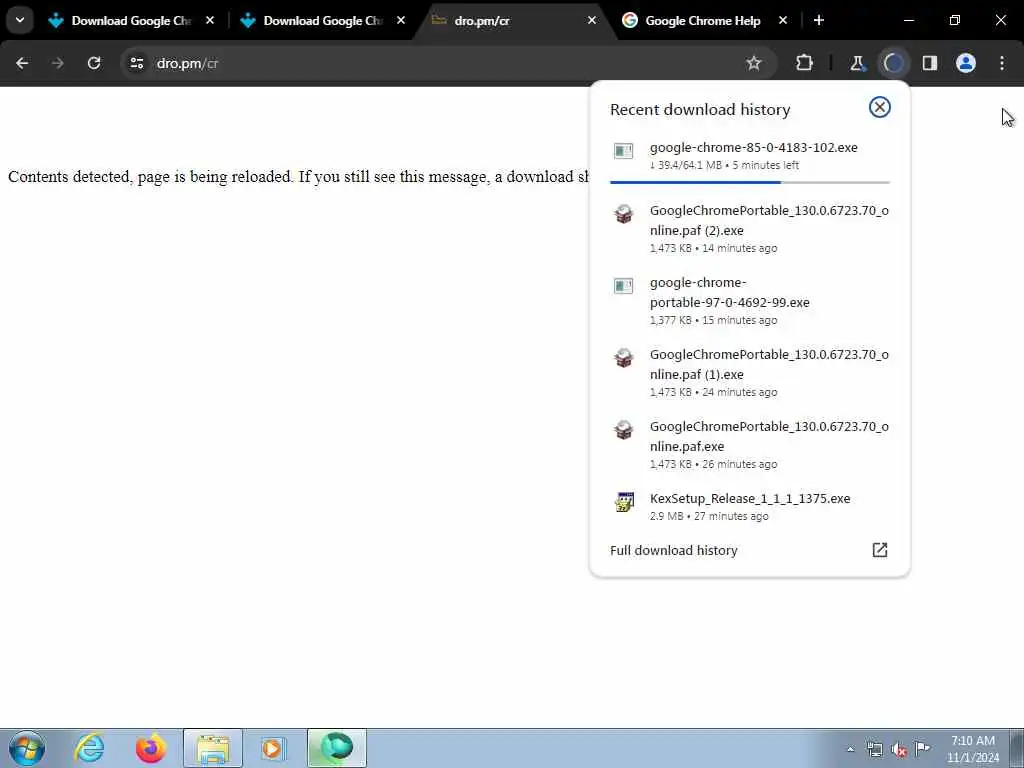Switch to second Download Google Chrome tab

[x=322, y=20]
